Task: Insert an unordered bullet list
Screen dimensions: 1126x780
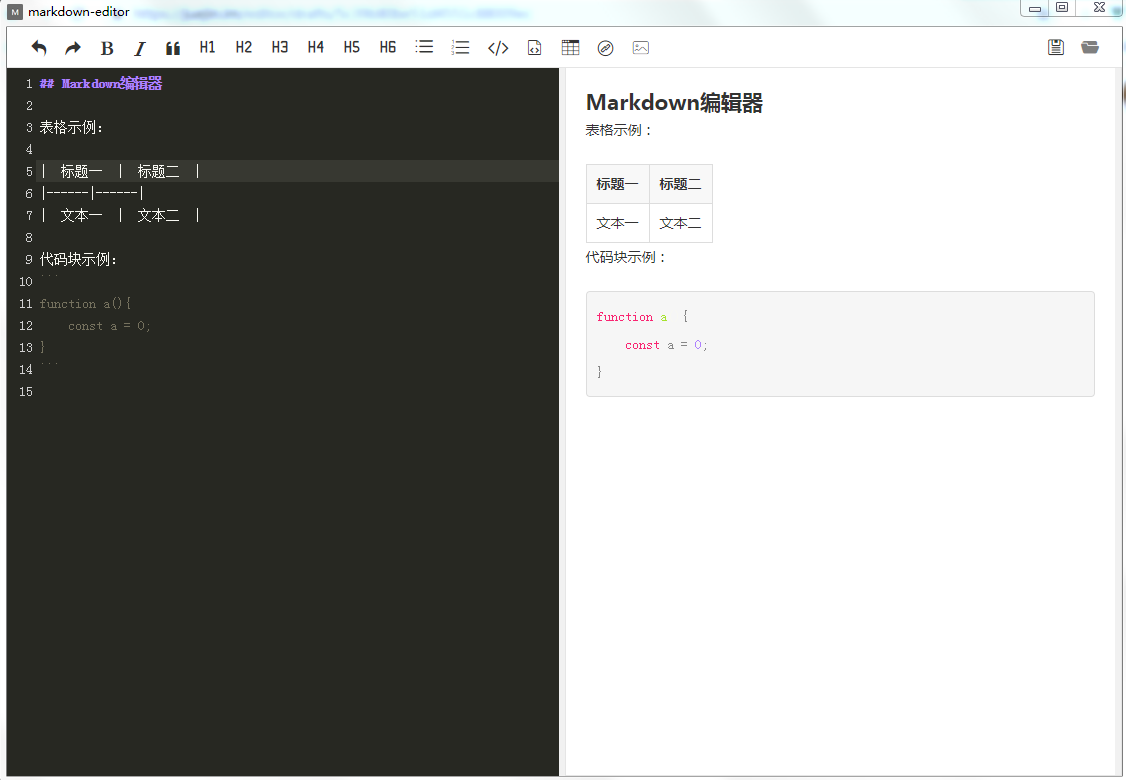Action: pyautogui.click(x=424, y=47)
